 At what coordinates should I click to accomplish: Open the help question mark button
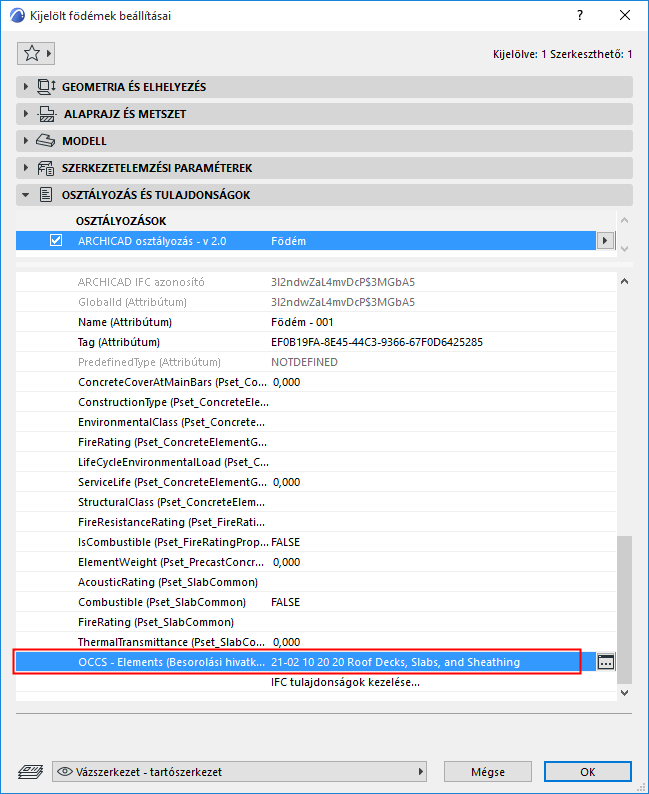(x=580, y=15)
